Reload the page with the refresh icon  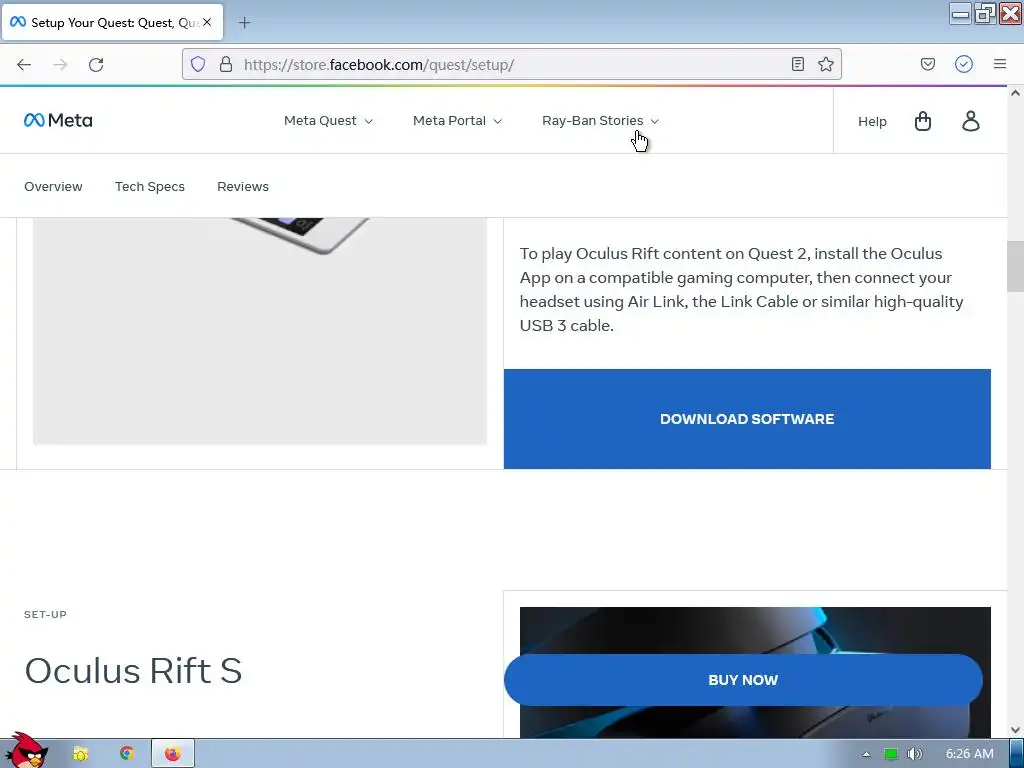[x=96, y=65]
